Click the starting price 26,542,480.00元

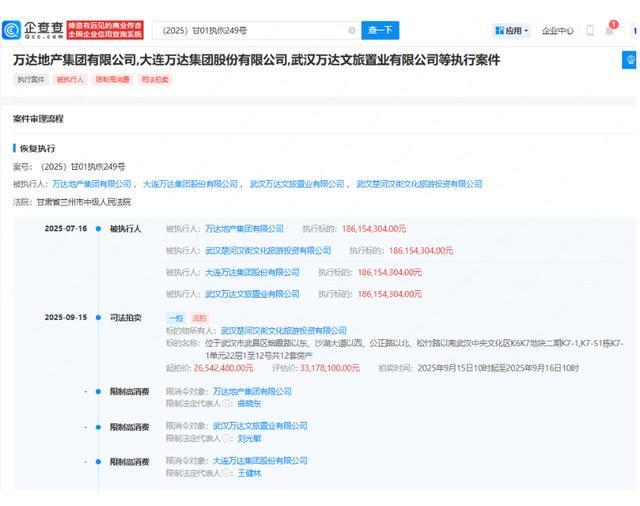point(223,368)
